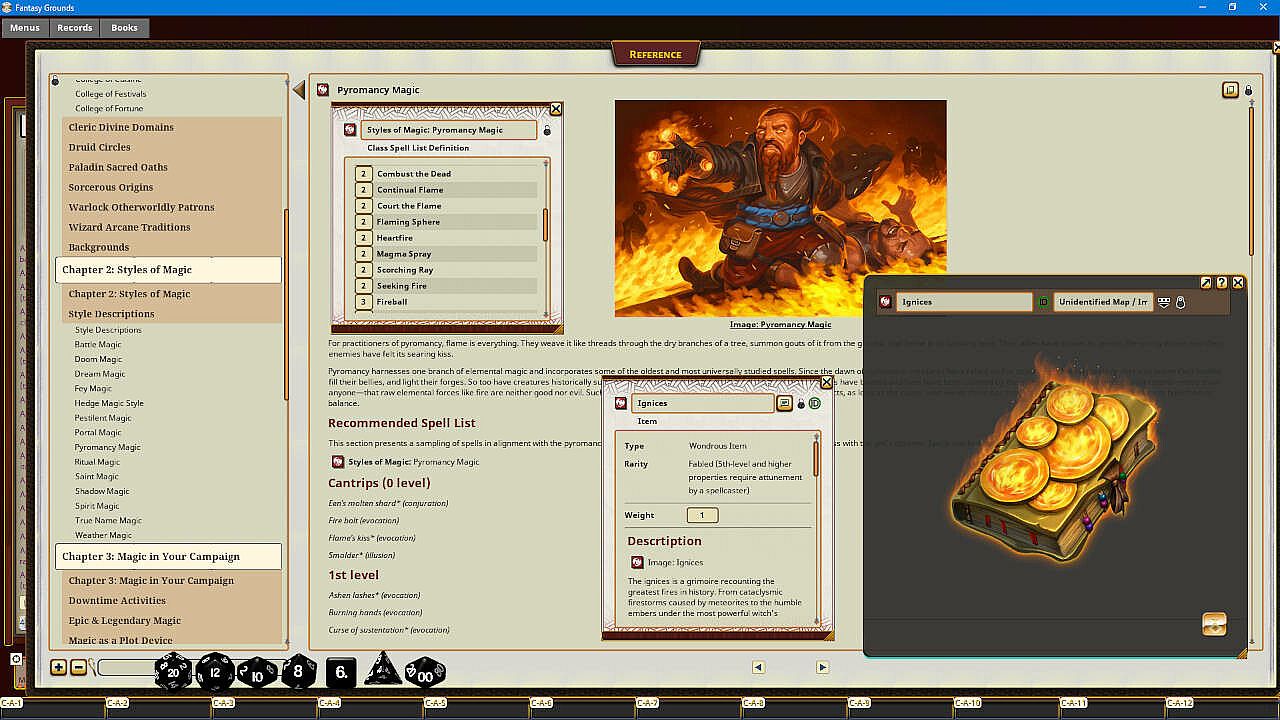Go to the previous reference page

coord(758,667)
